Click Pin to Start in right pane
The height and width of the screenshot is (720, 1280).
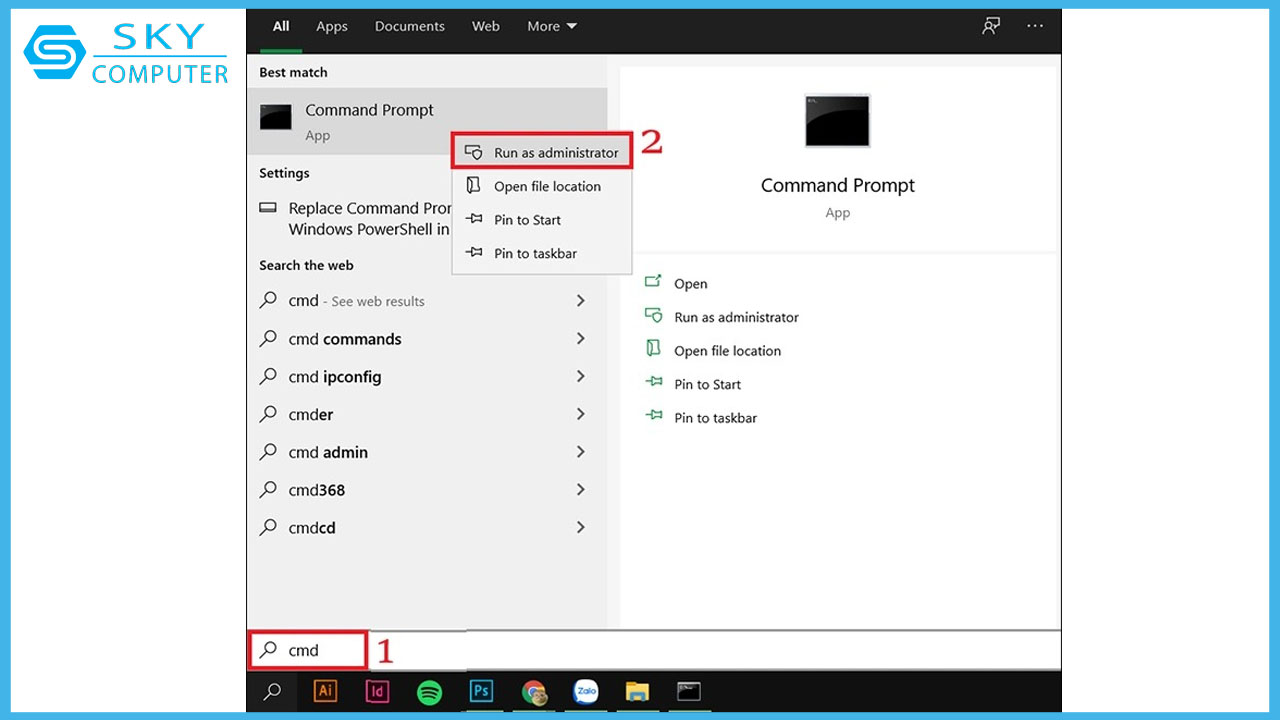pyautogui.click(x=707, y=384)
